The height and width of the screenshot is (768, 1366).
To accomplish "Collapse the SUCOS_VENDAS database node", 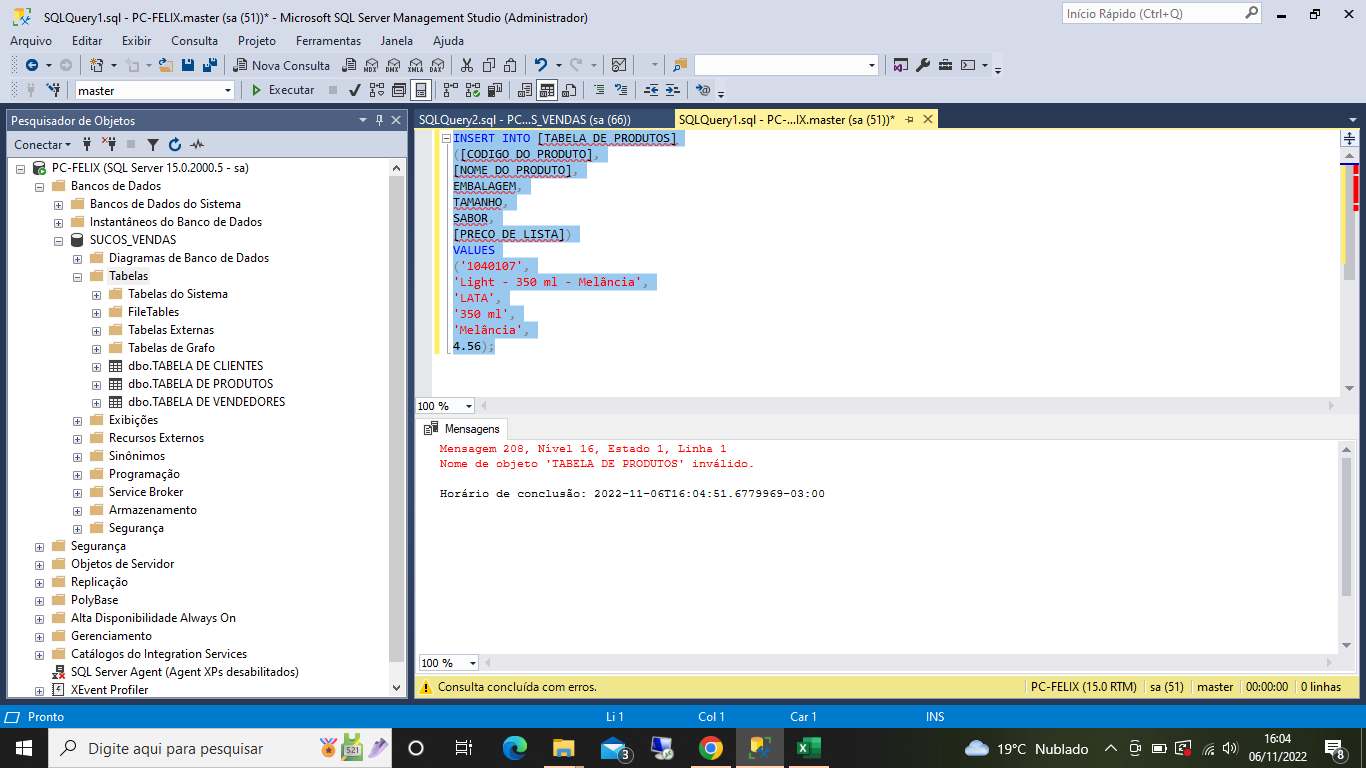I will (58, 240).
